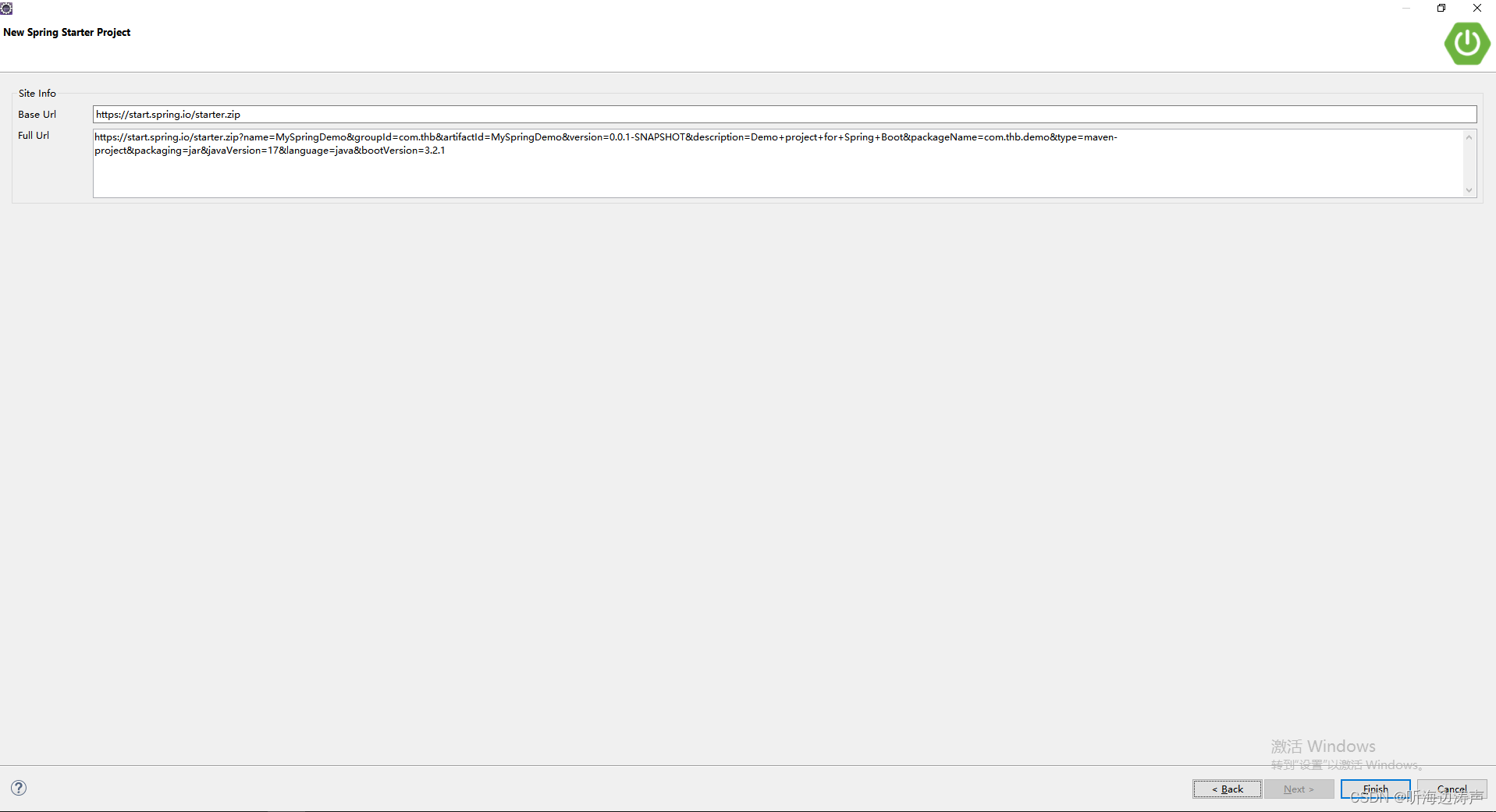Click the Base Url label
This screenshot has height=812, width=1496.
37,115
